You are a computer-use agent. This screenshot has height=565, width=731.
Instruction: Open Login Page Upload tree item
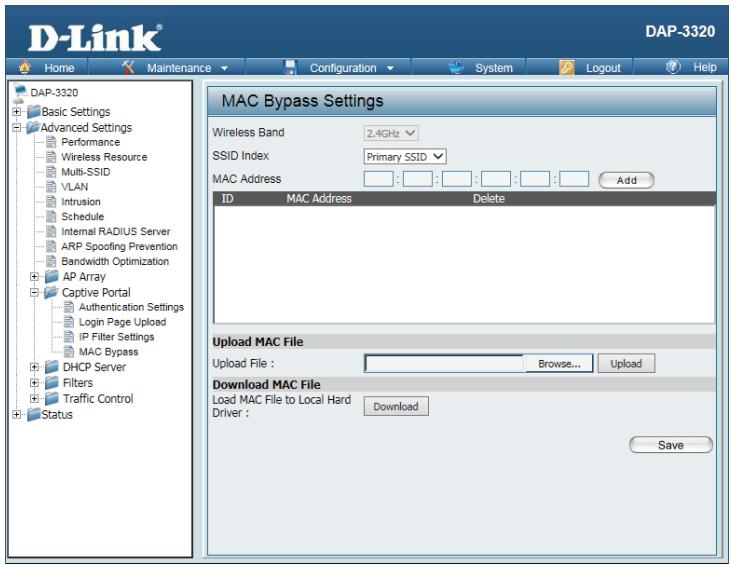(x=123, y=322)
